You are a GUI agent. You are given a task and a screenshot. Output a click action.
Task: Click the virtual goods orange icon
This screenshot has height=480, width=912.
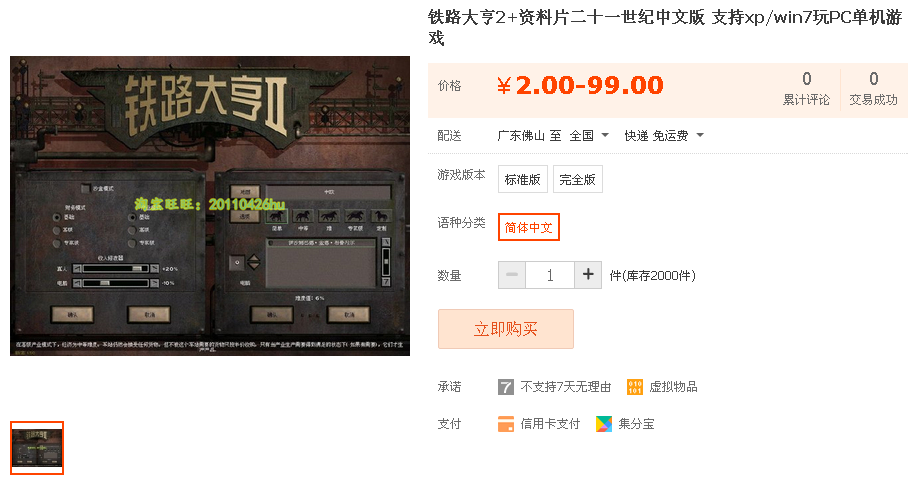click(635, 387)
